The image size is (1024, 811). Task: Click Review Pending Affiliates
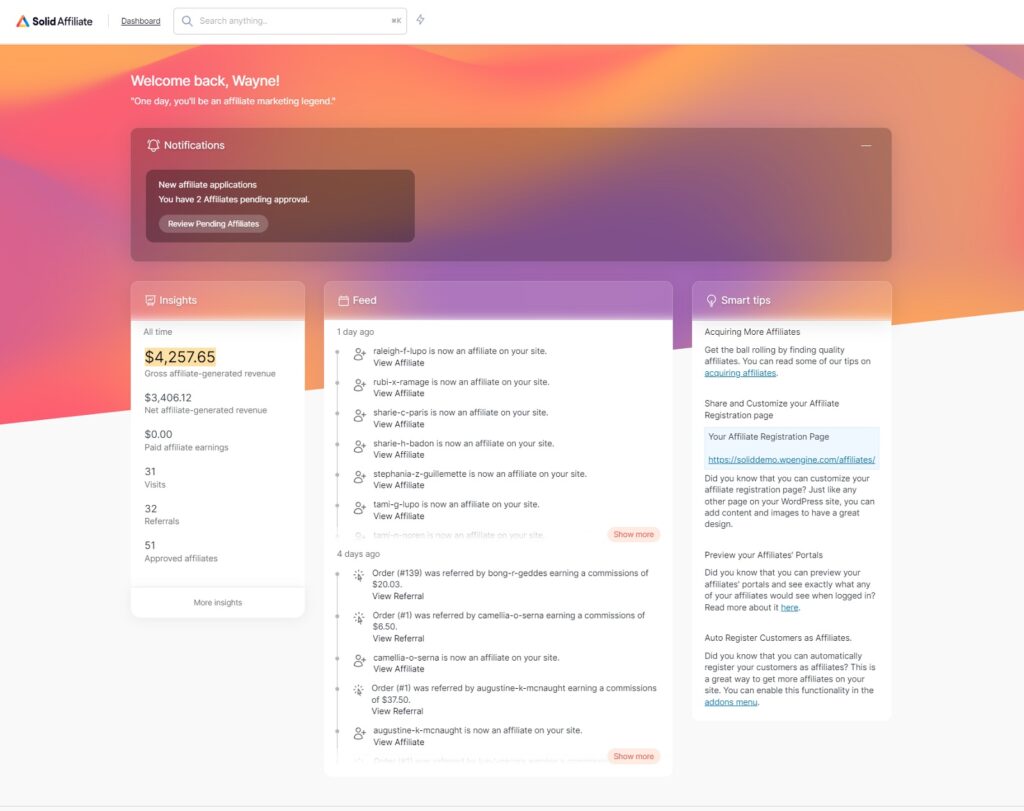(212, 223)
